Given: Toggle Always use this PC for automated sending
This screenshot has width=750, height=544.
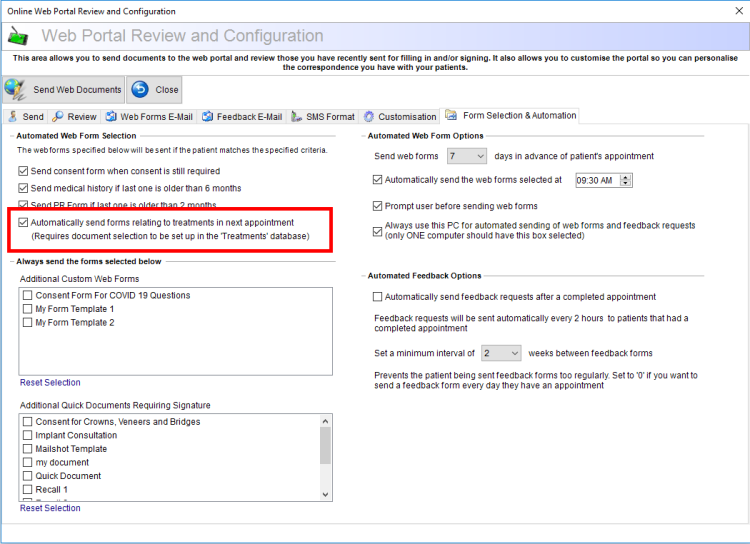Looking at the screenshot, I should click(377, 232).
